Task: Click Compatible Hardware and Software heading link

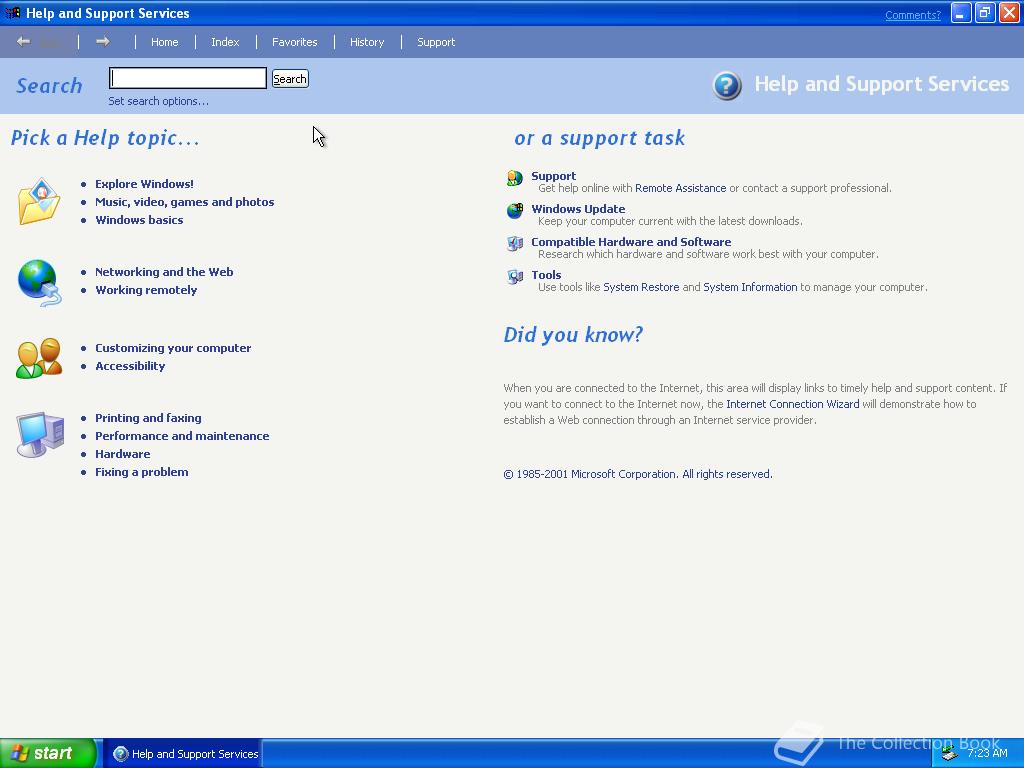Action: click(x=631, y=242)
